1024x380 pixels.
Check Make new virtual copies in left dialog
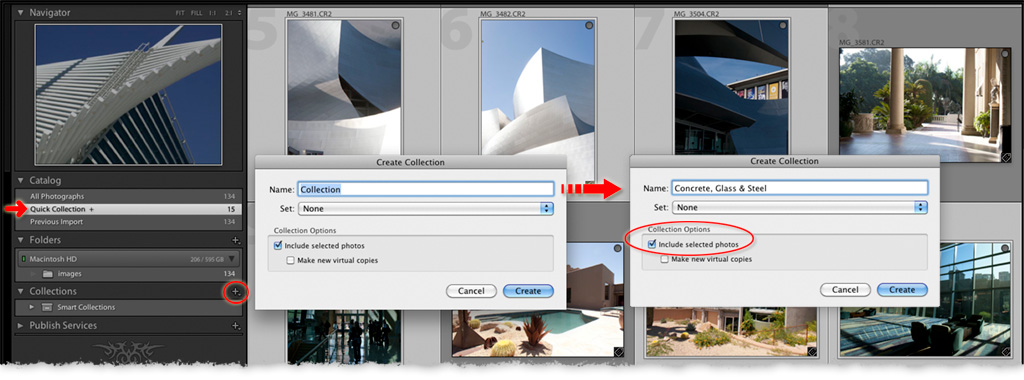[291, 261]
